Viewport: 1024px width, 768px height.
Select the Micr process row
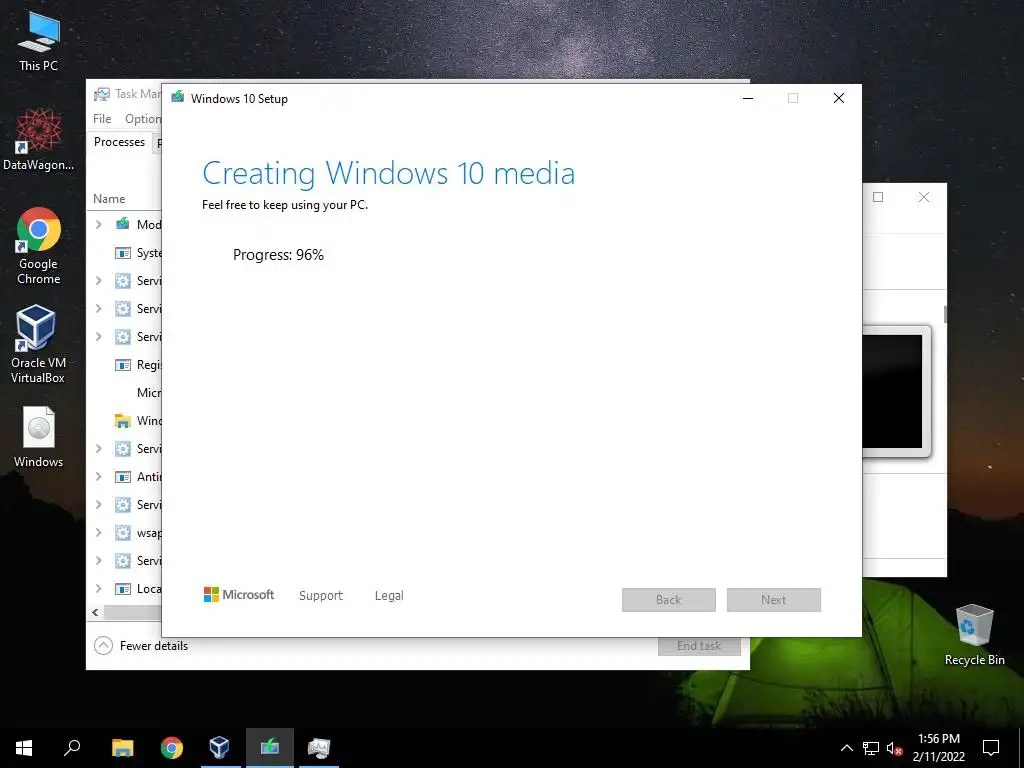pos(124,392)
